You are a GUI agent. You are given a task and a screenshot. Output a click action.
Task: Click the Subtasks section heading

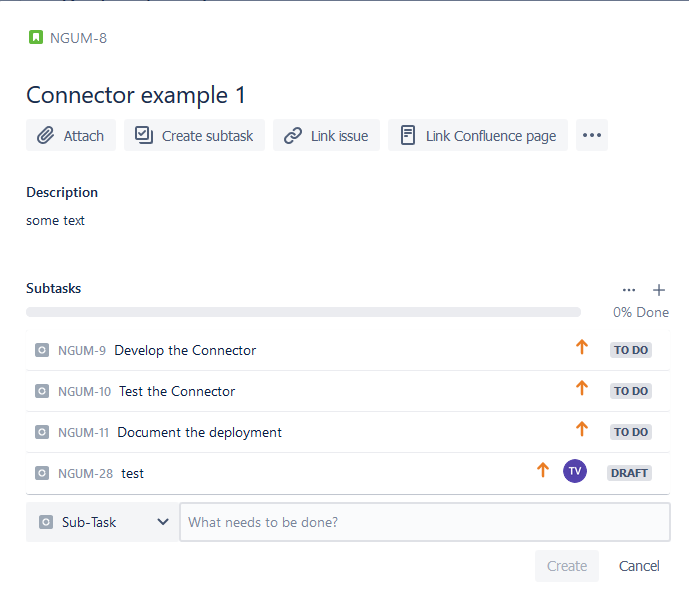54,288
